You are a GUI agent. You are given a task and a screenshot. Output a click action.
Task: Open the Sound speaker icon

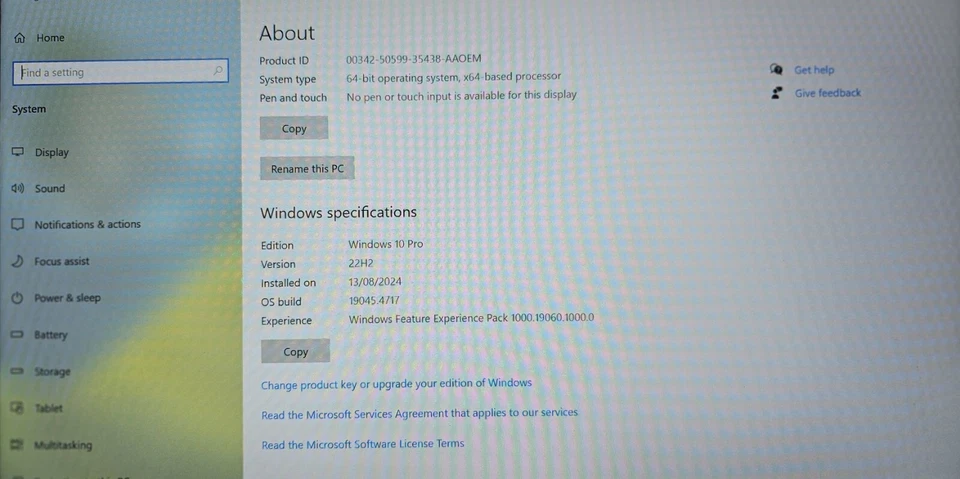pos(18,188)
